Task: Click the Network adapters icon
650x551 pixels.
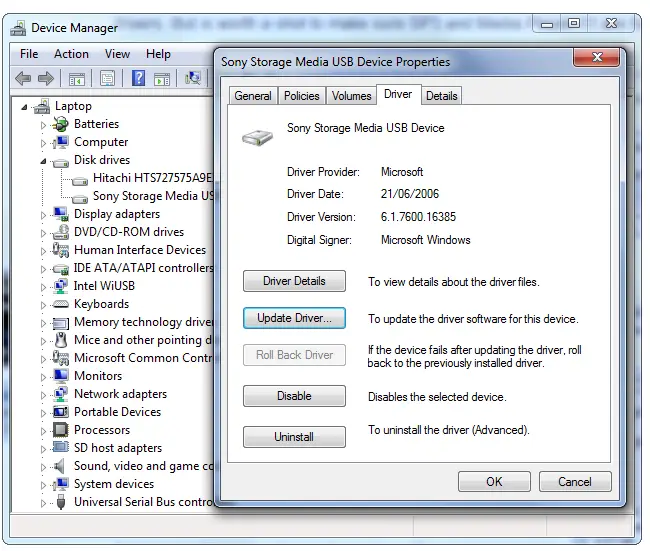Action: pos(61,394)
